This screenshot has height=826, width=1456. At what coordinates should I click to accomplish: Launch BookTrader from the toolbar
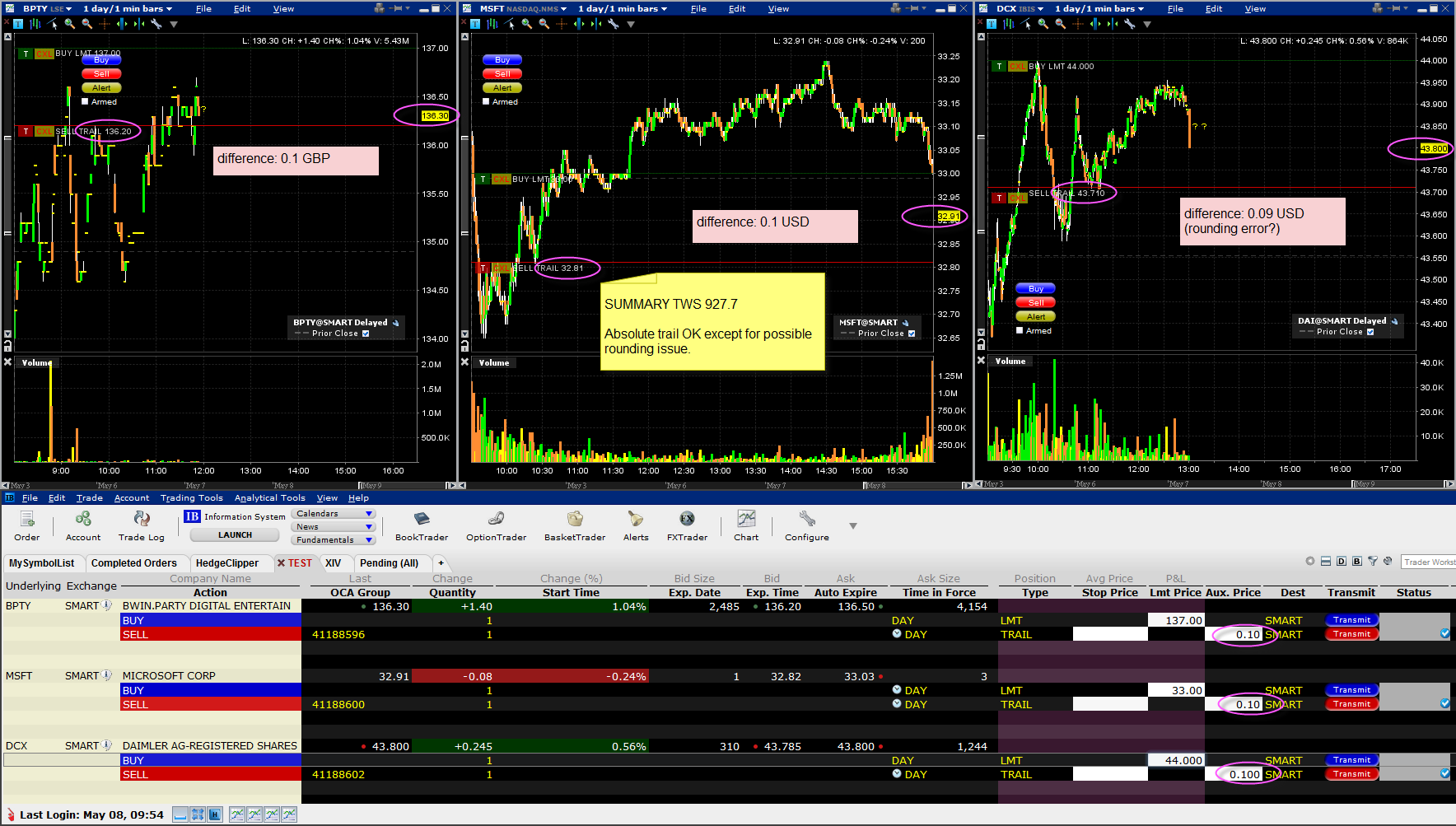tap(422, 525)
